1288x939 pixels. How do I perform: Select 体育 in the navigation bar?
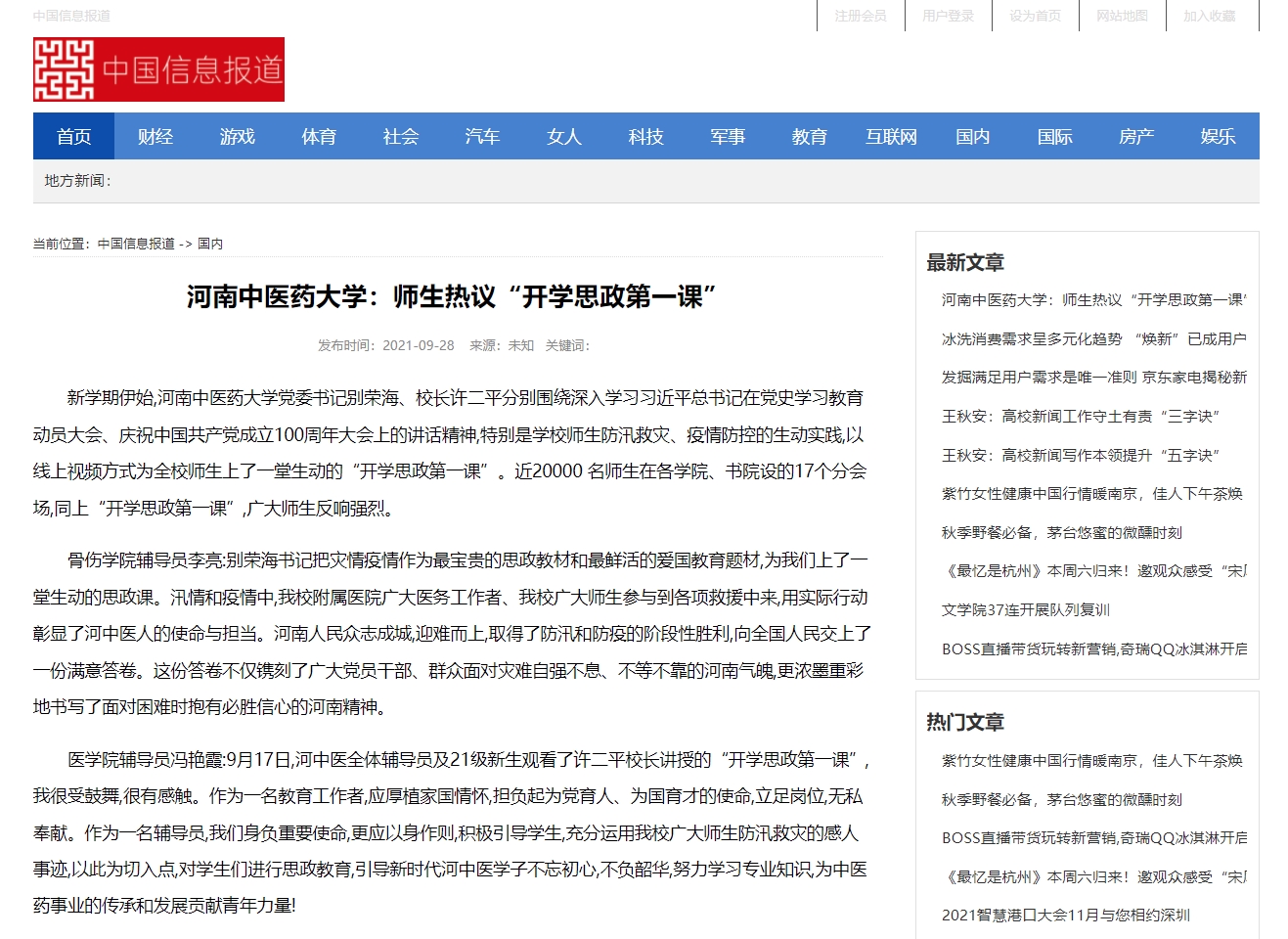[x=319, y=136]
